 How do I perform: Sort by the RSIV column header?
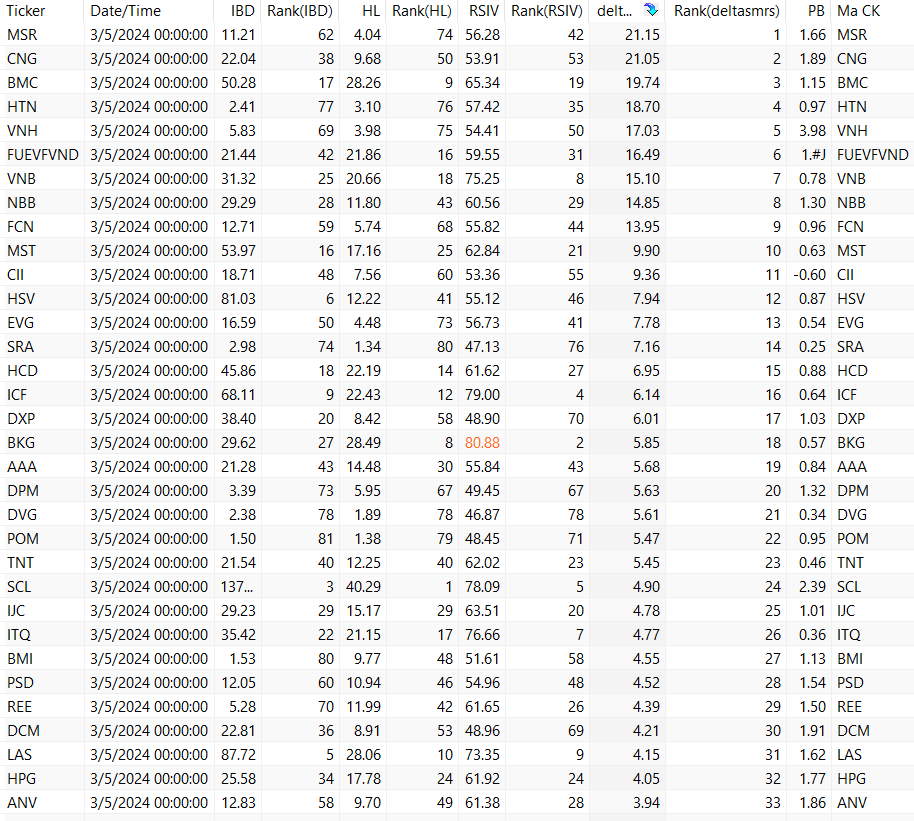(484, 10)
